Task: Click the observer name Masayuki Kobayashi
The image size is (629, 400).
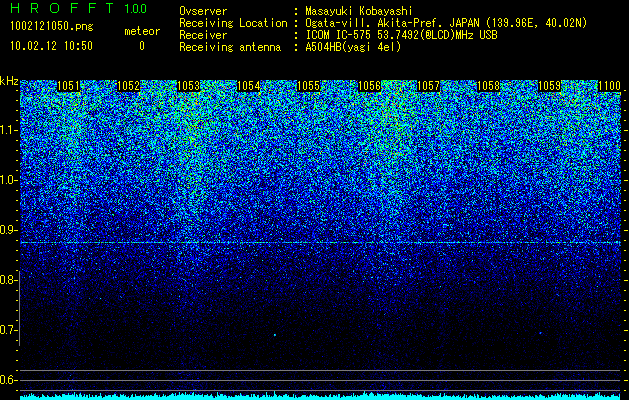Action: [x=359, y=11]
